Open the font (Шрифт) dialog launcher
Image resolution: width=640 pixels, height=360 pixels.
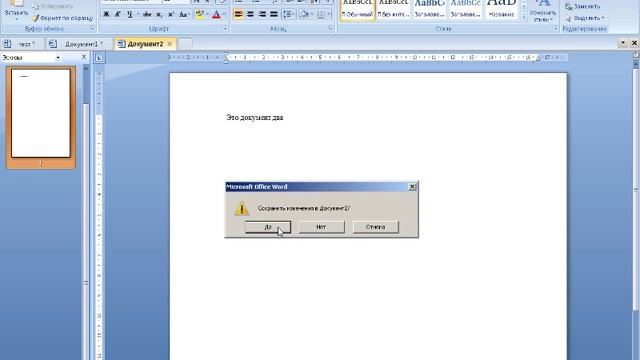225,29
